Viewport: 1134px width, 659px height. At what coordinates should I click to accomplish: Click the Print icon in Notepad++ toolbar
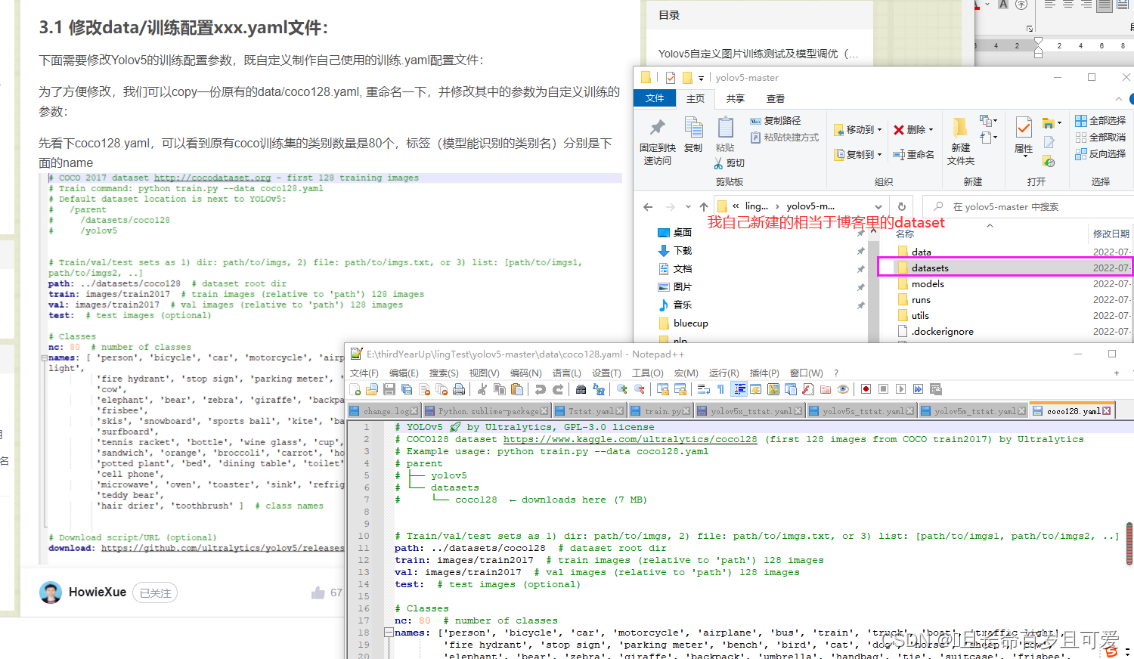click(459, 390)
